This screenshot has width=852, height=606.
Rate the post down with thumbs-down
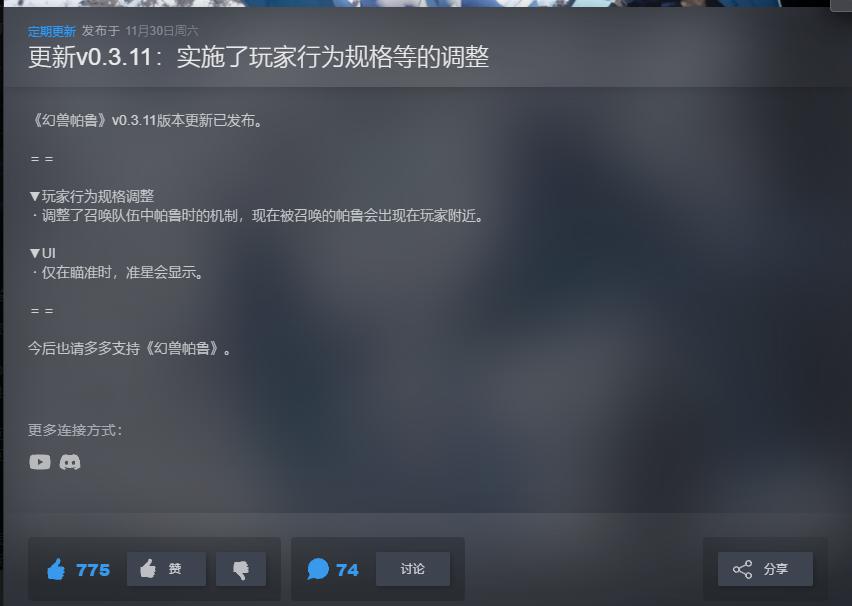coord(241,569)
